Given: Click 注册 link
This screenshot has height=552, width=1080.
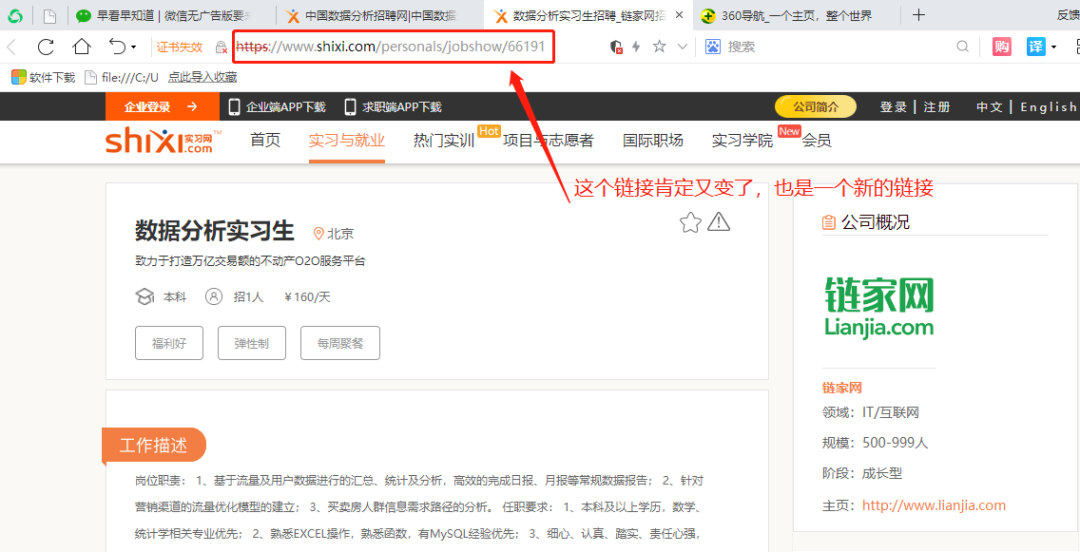Looking at the screenshot, I should point(937,107).
